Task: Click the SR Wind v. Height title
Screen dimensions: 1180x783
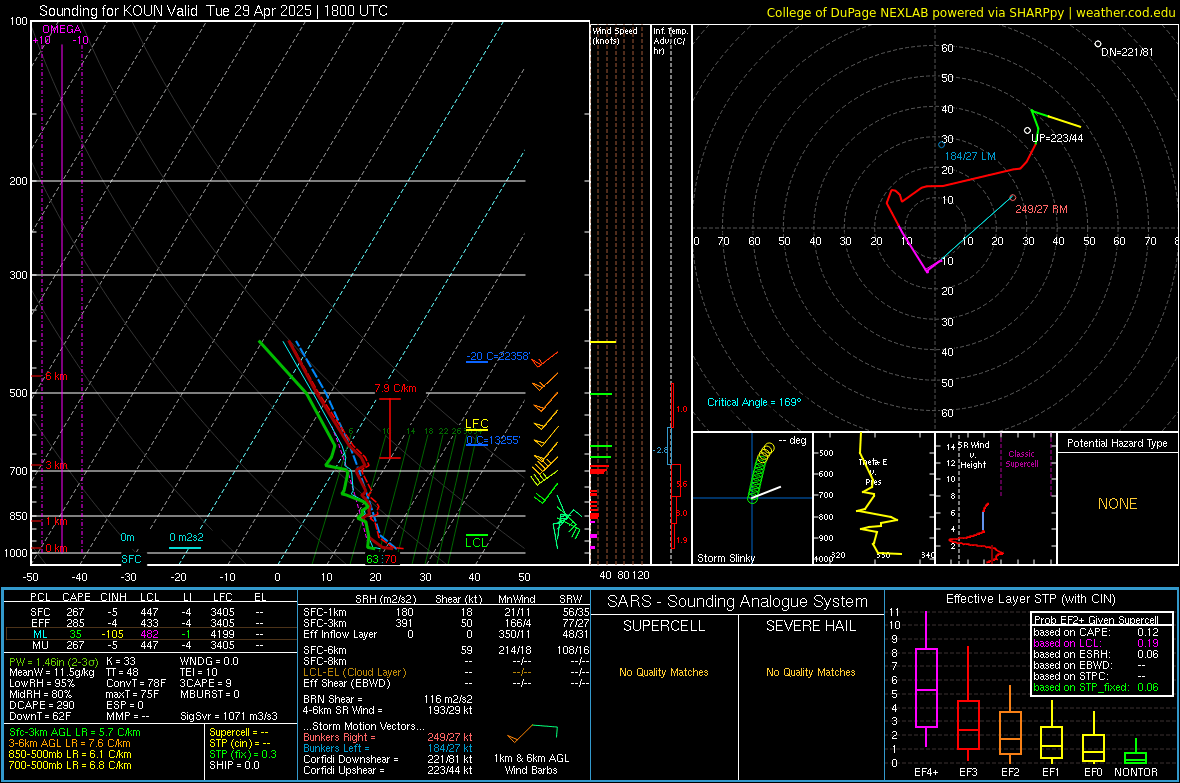Action: (972, 455)
